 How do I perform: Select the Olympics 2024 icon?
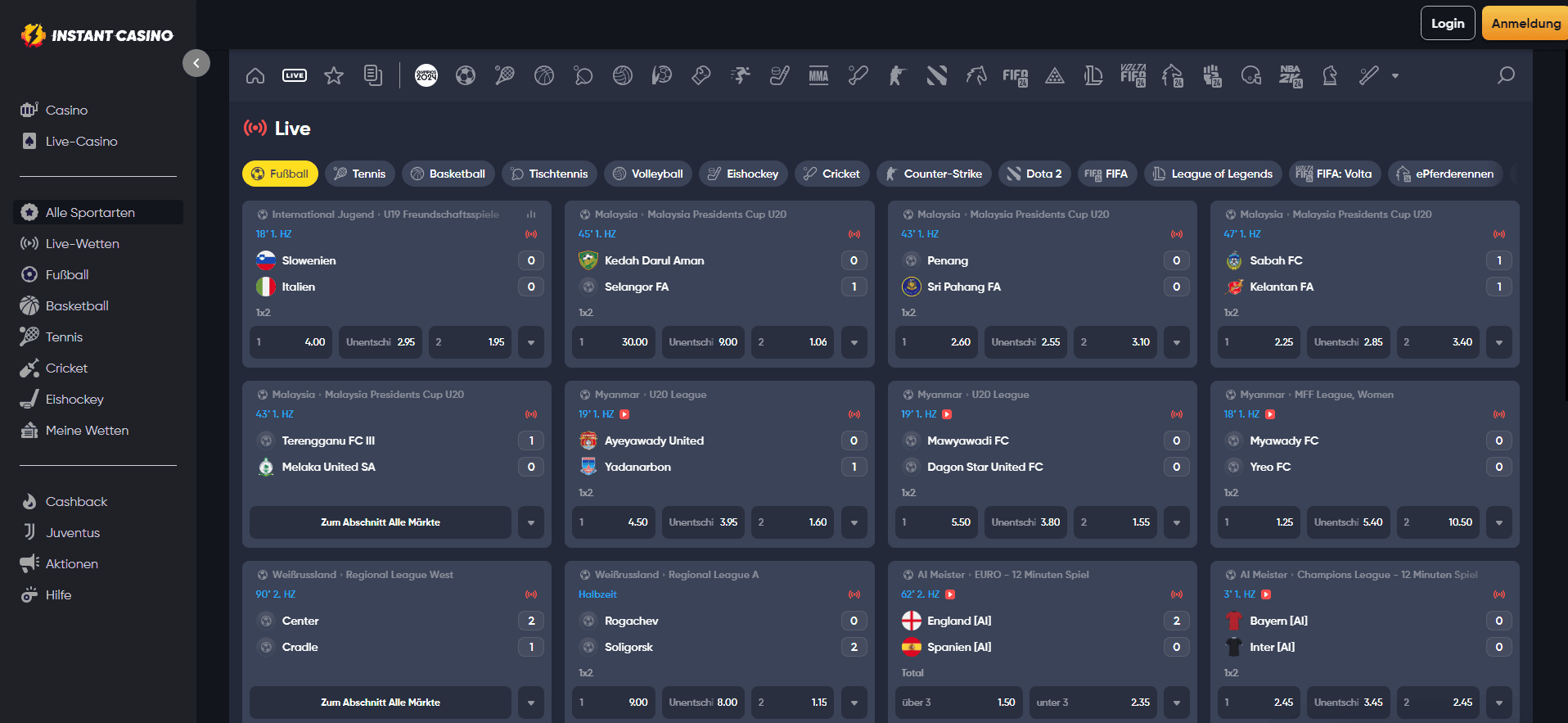[x=426, y=76]
